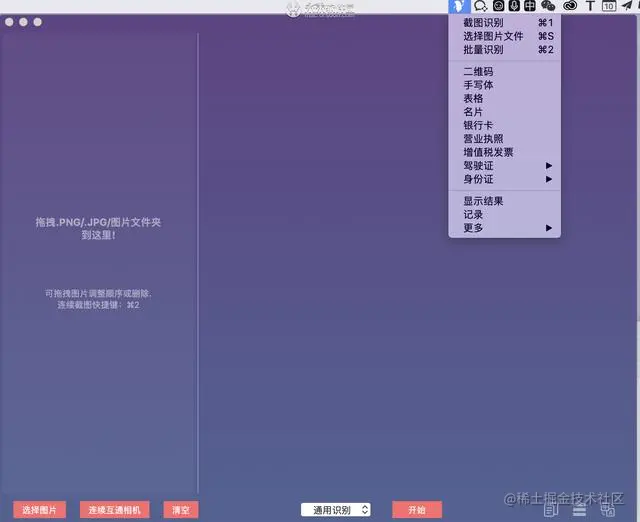Screen dimensions: 640x522
Task: Choose 截图识别 from the menu
Action: [504, 23]
